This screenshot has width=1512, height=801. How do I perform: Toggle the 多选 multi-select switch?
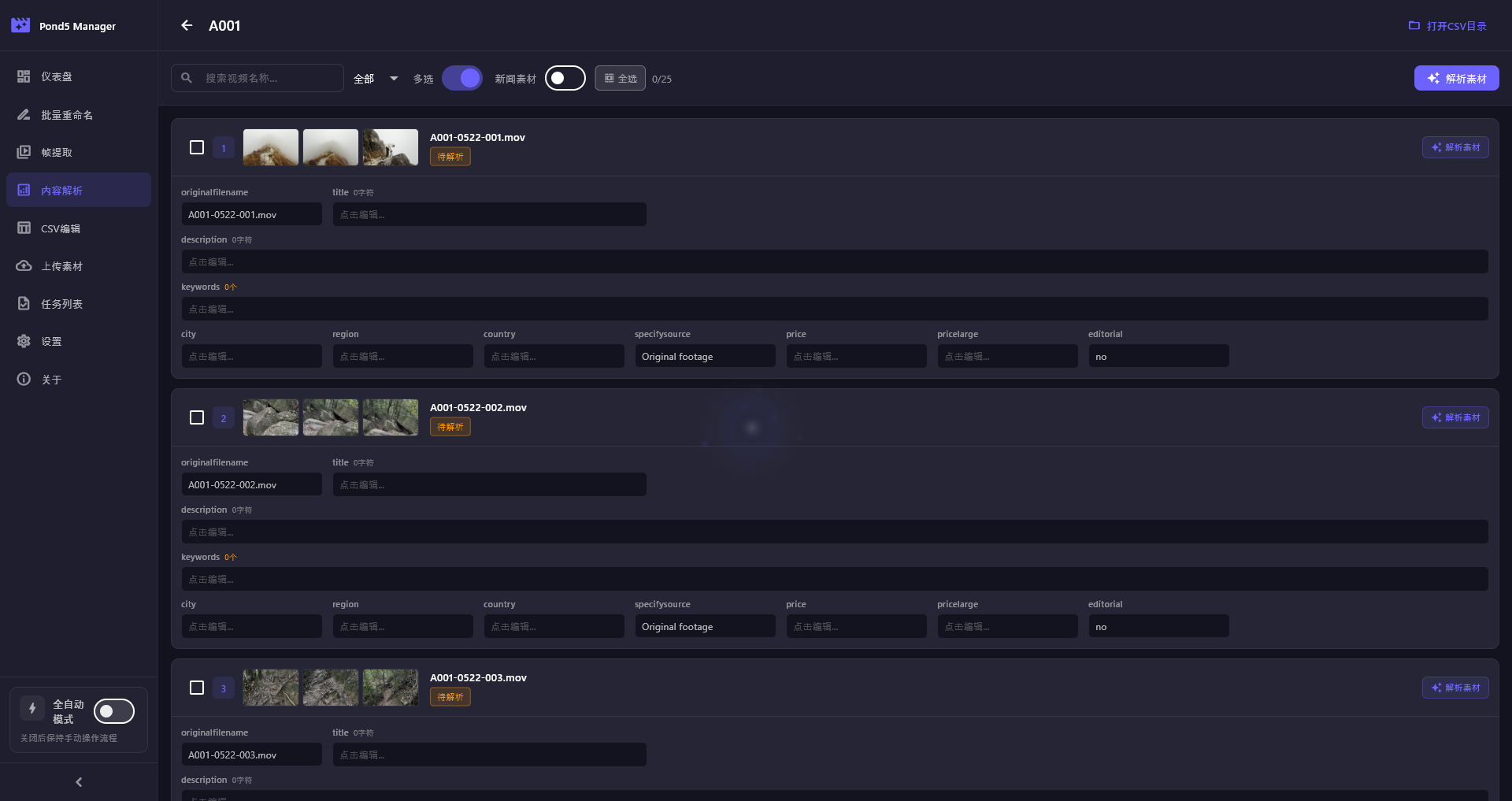point(462,78)
